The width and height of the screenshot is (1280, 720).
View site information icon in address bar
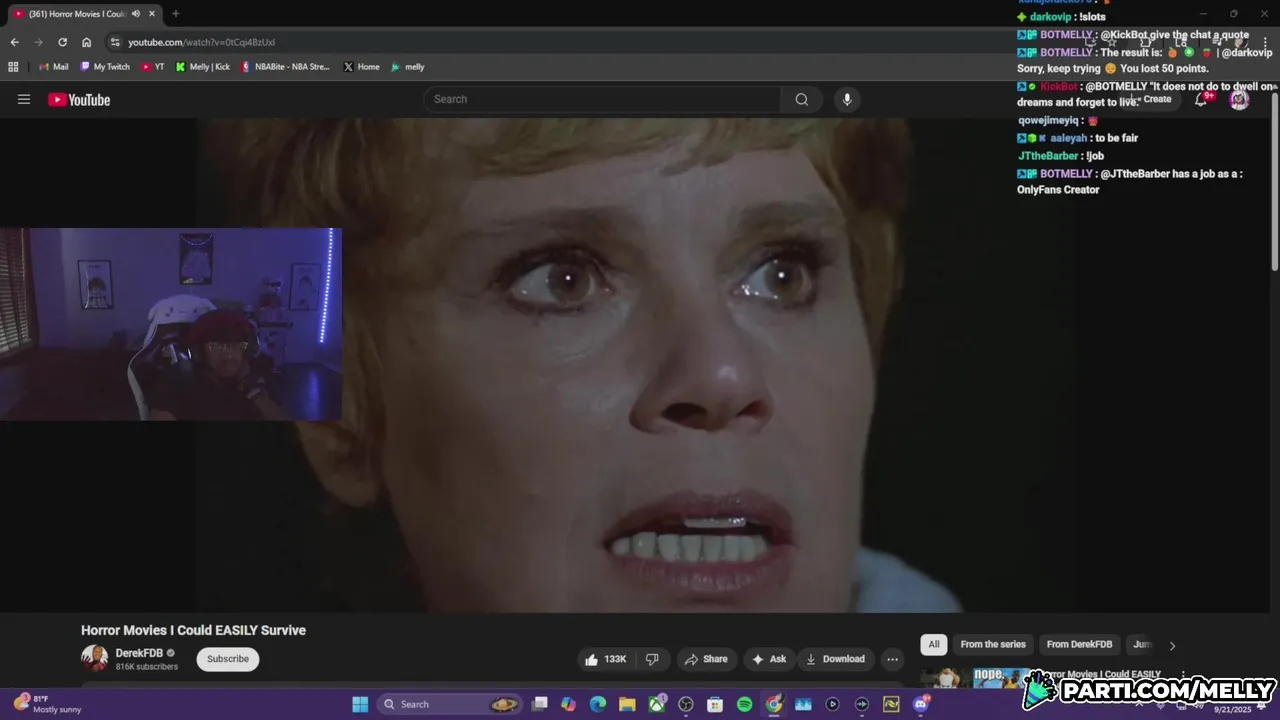(x=115, y=42)
